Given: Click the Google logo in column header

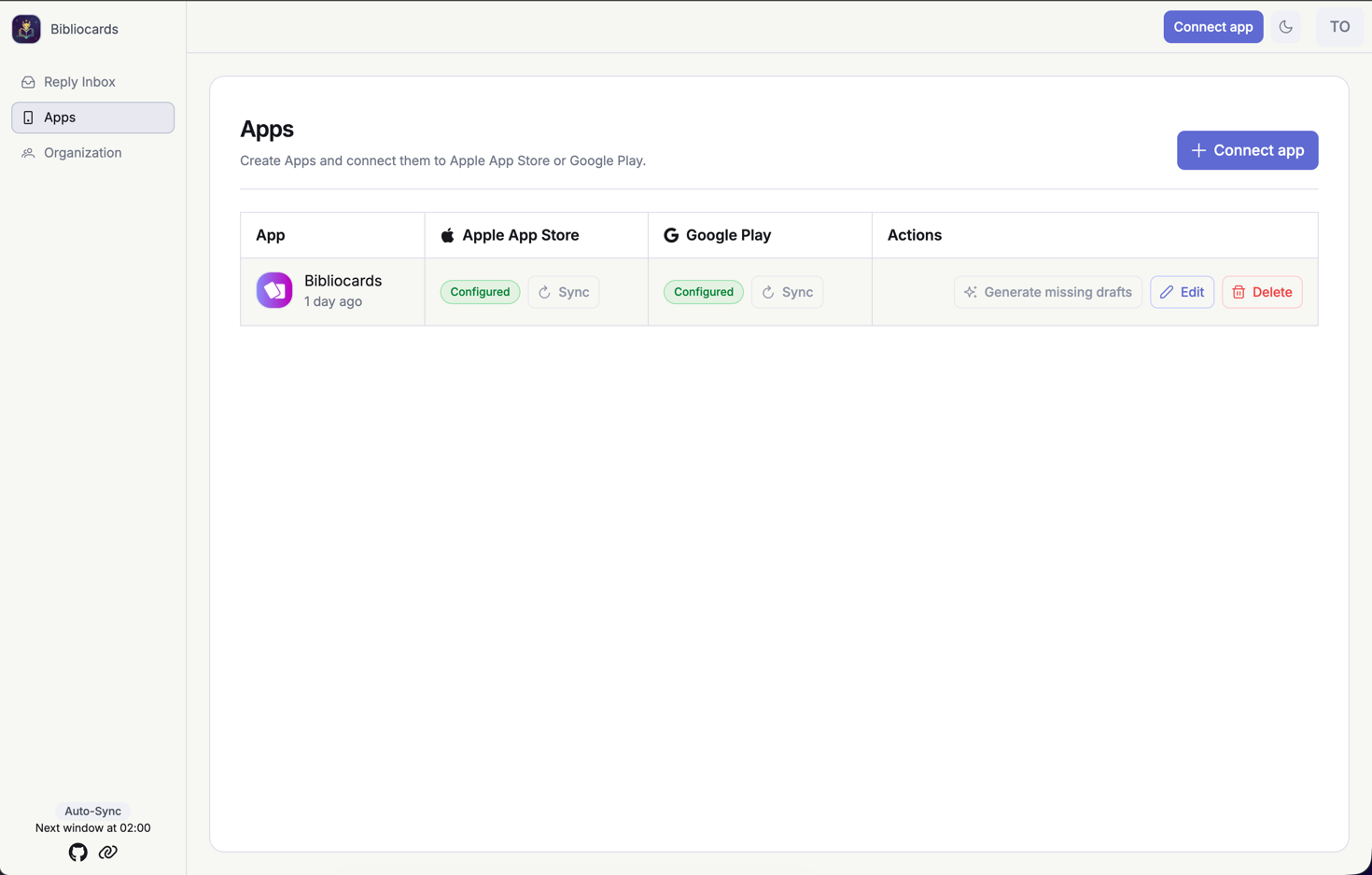Looking at the screenshot, I should pyautogui.click(x=671, y=235).
